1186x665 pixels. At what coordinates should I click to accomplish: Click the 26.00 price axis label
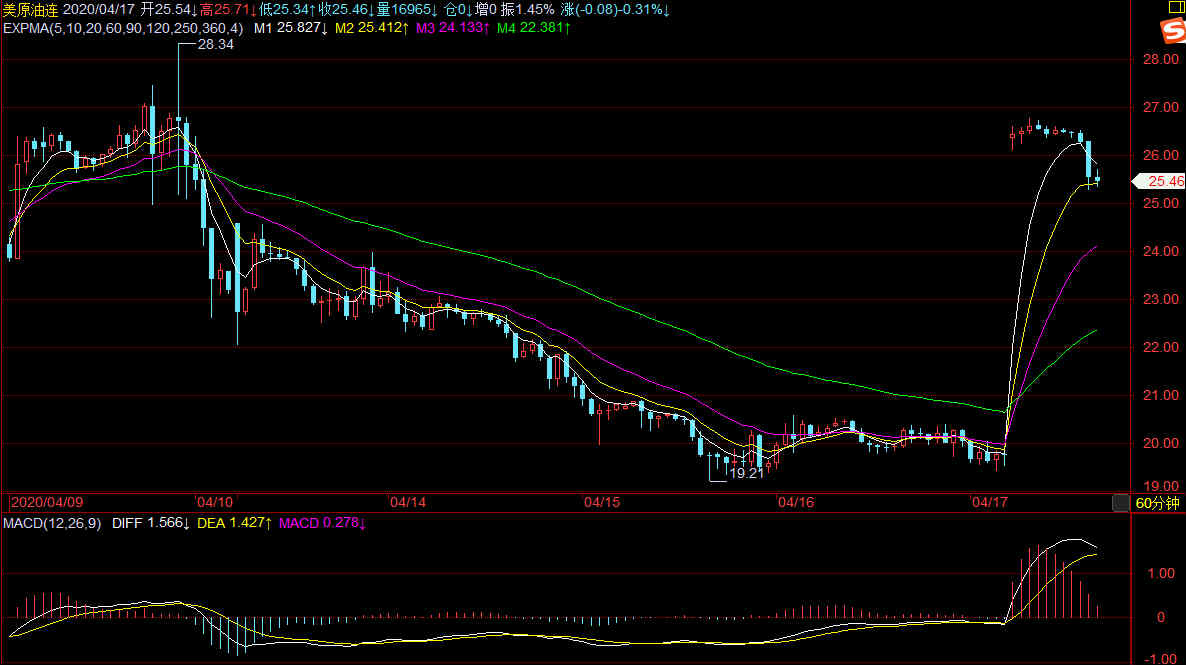1160,156
